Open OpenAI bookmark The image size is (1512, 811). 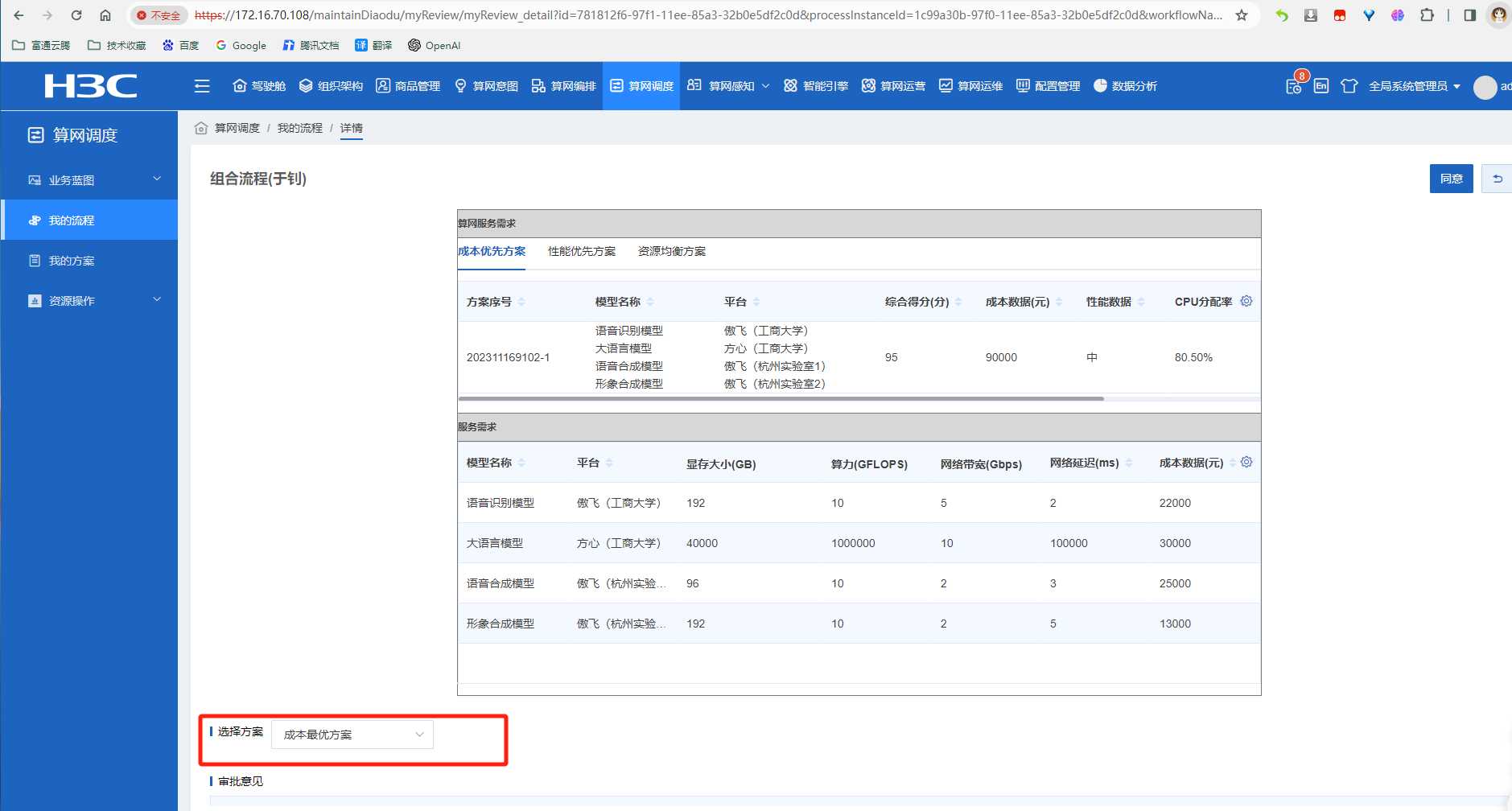click(435, 45)
